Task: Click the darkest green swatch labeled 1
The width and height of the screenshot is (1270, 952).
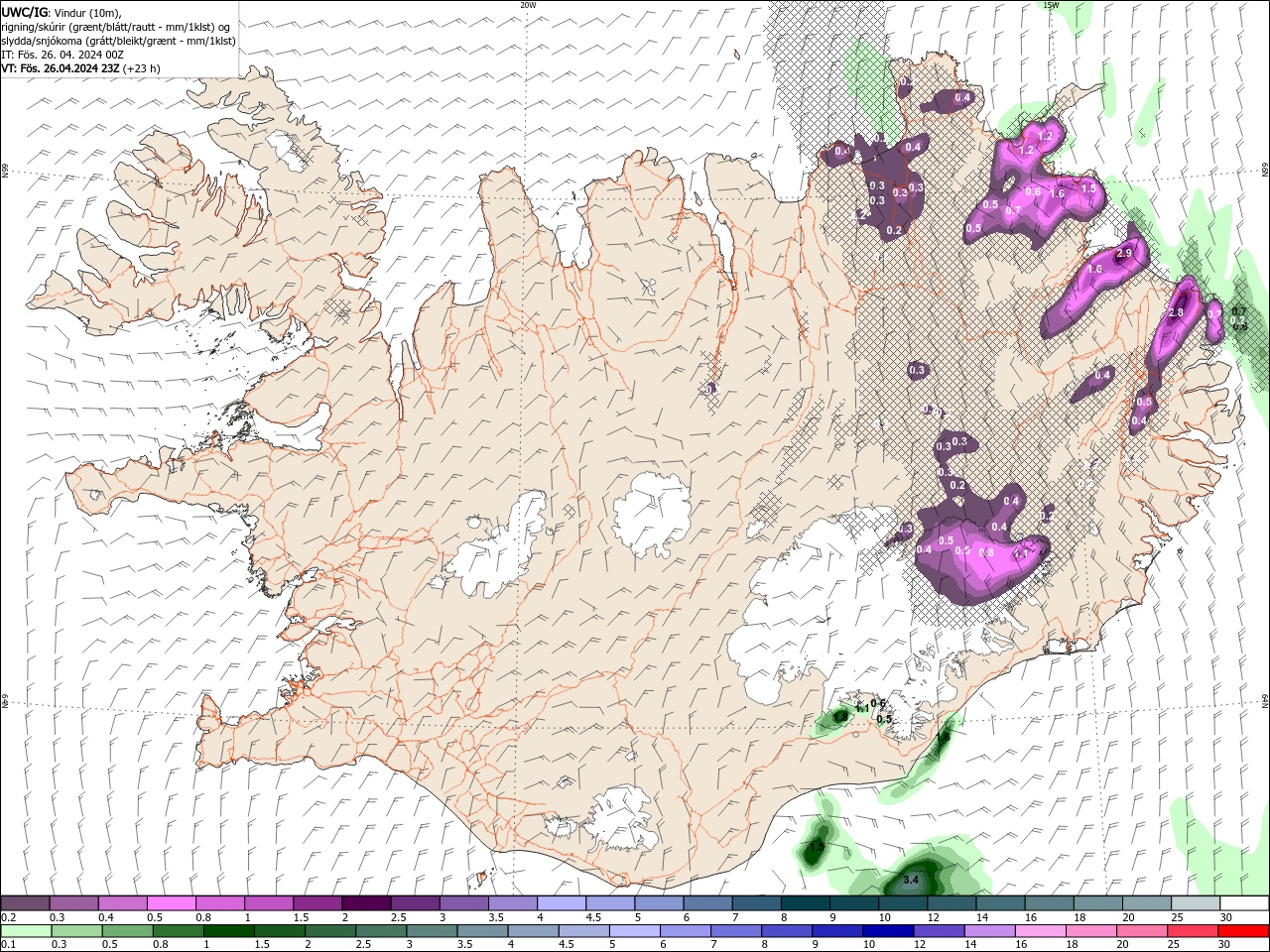Action: 228,931
